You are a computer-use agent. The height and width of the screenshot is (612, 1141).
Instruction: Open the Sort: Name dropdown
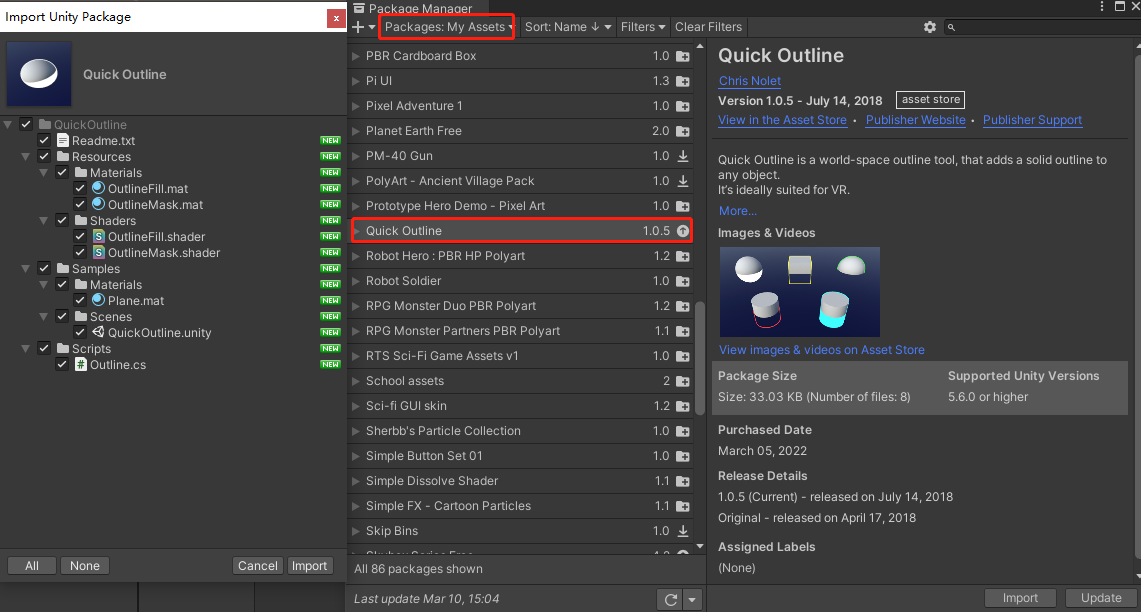568,27
